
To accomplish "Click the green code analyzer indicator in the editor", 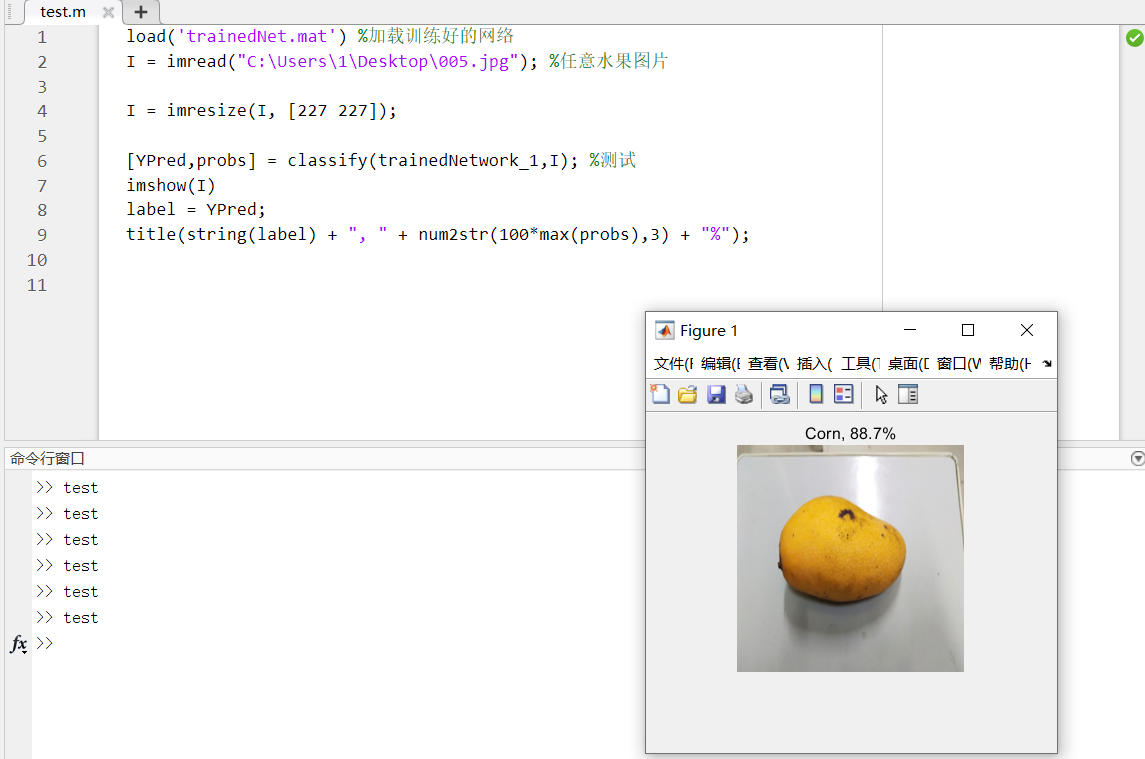I will point(1134,36).
